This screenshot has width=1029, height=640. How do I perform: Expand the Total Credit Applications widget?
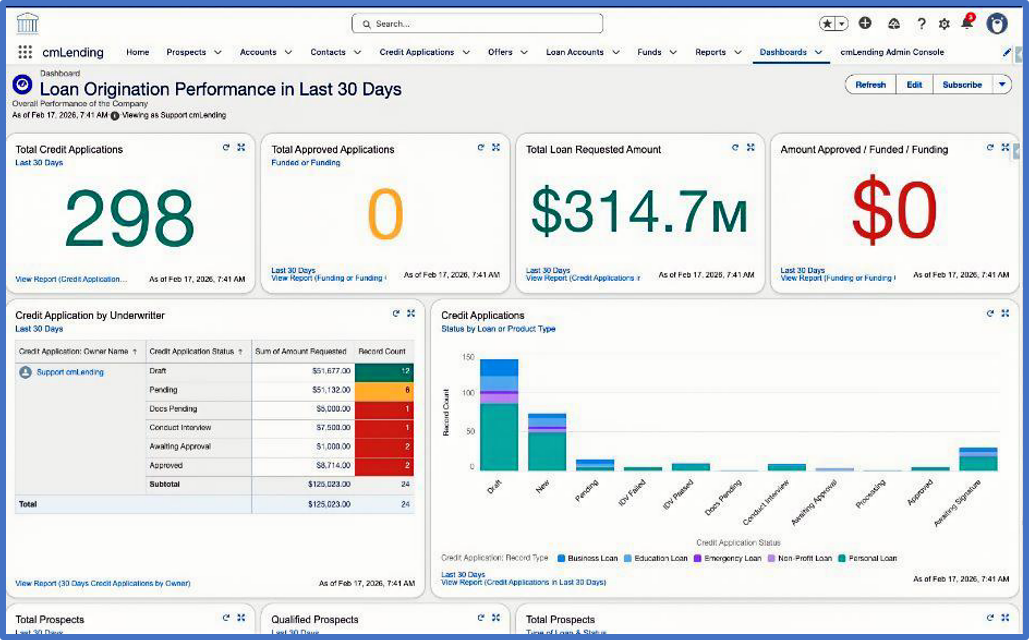pyautogui.click(x=241, y=148)
